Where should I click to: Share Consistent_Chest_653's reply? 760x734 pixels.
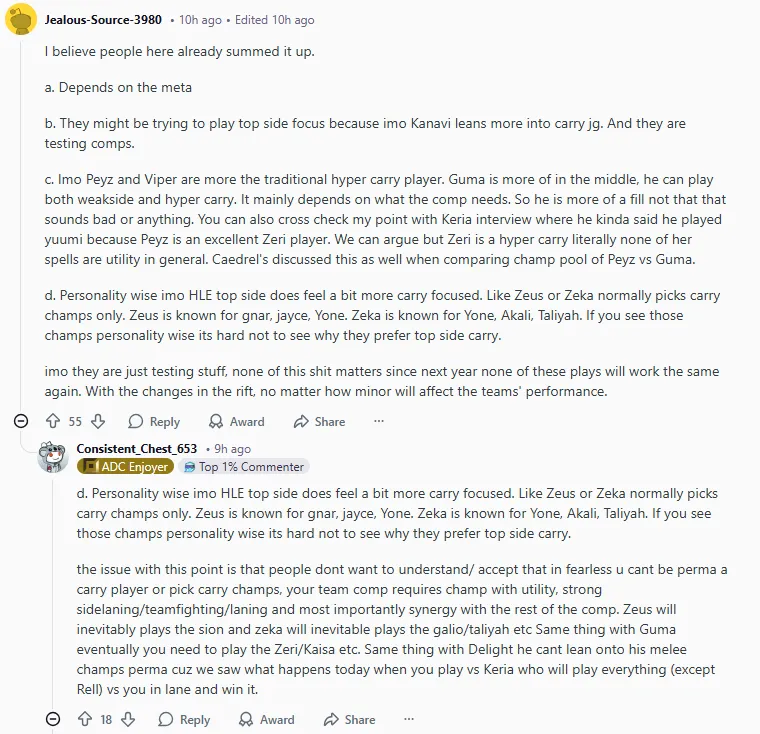[349, 719]
